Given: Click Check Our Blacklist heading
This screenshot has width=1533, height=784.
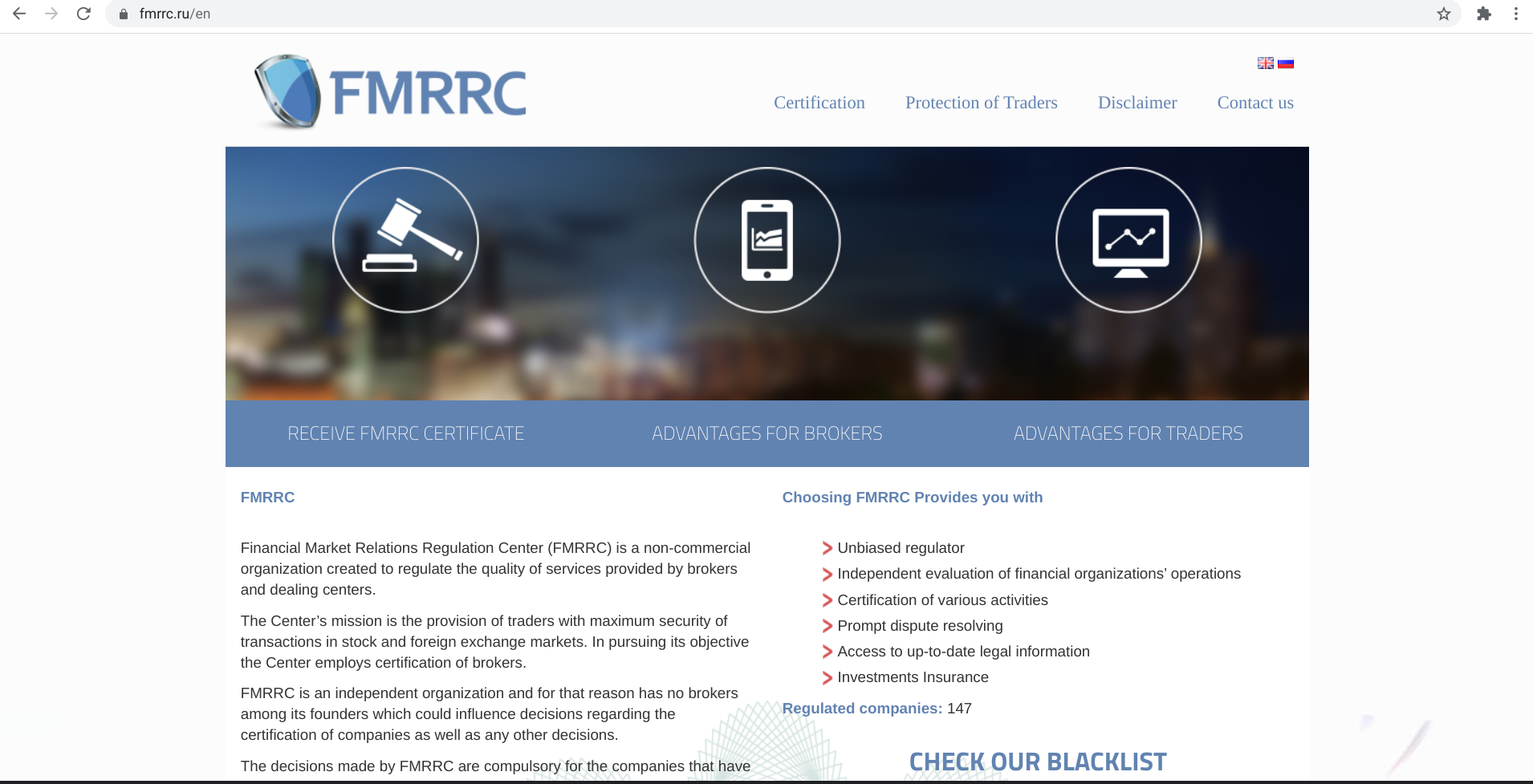Looking at the screenshot, I should [1037, 762].
